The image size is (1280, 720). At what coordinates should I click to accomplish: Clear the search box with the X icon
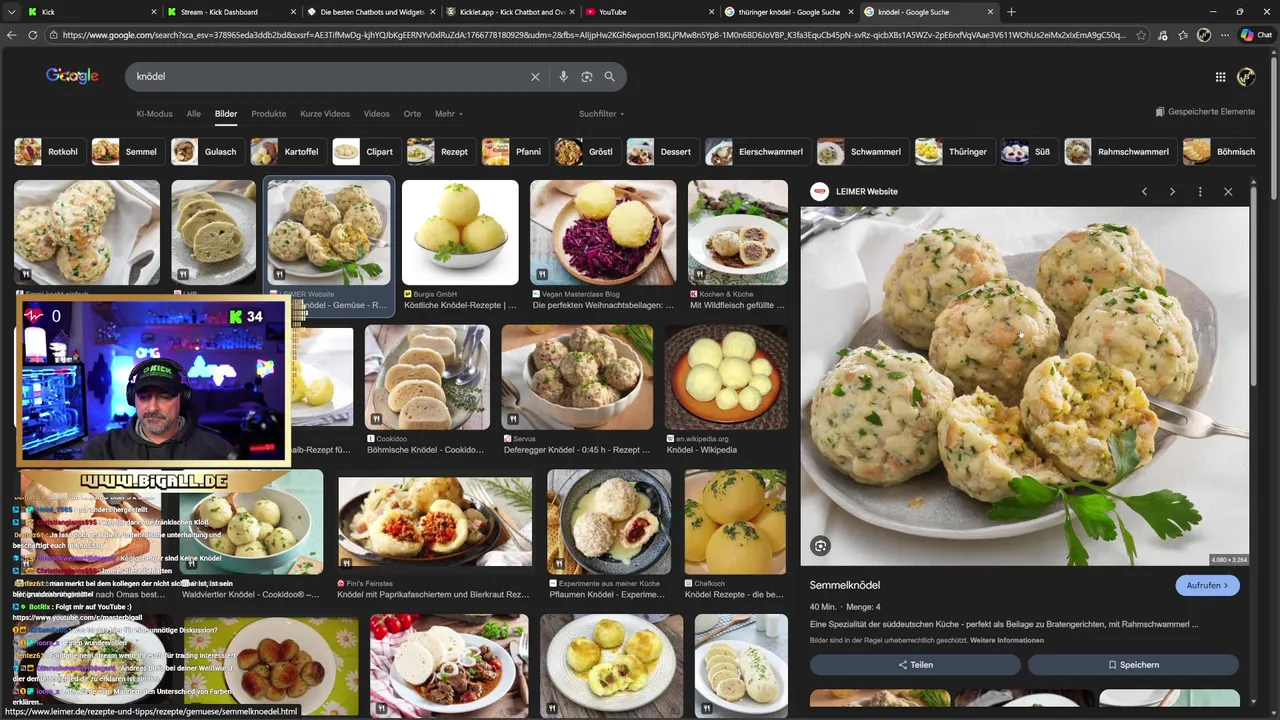pyautogui.click(x=535, y=76)
